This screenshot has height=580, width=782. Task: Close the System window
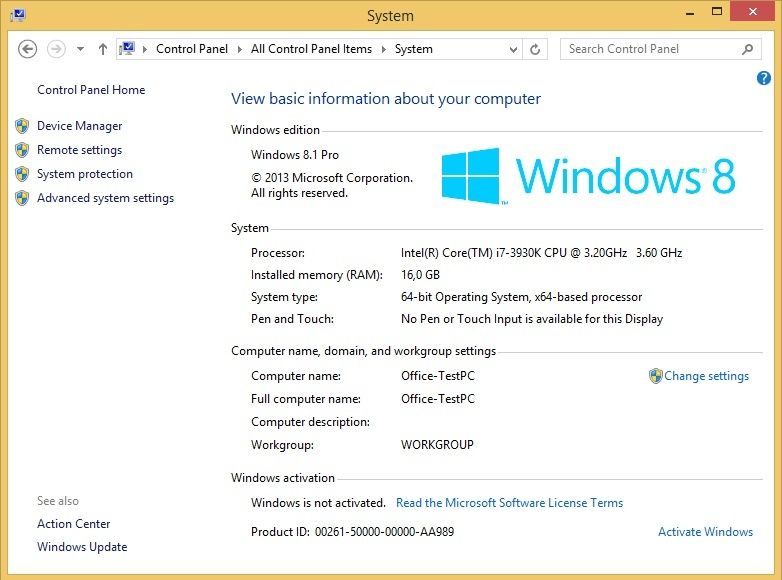[753, 11]
